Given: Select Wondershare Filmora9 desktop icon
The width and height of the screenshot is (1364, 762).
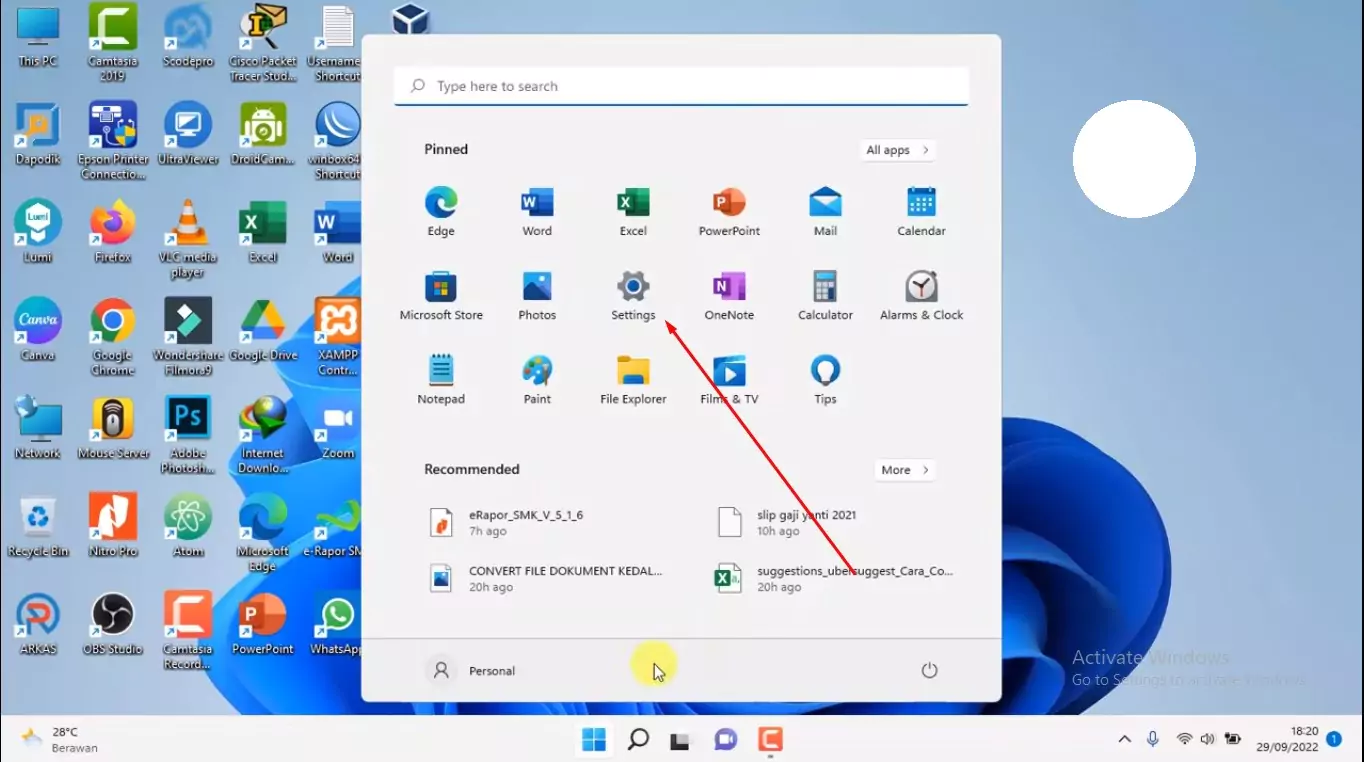Looking at the screenshot, I should pyautogui.click(x=188, y=336).
